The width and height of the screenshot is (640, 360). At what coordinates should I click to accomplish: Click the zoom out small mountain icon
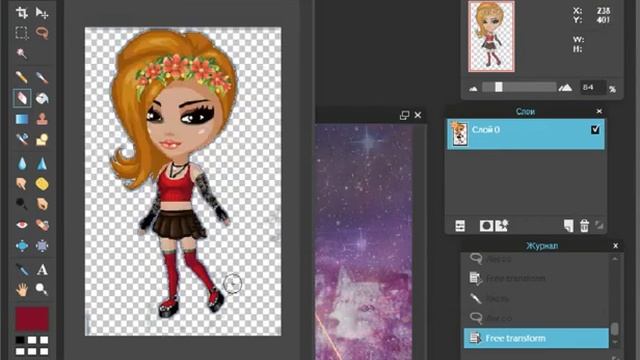click(473, 88)
